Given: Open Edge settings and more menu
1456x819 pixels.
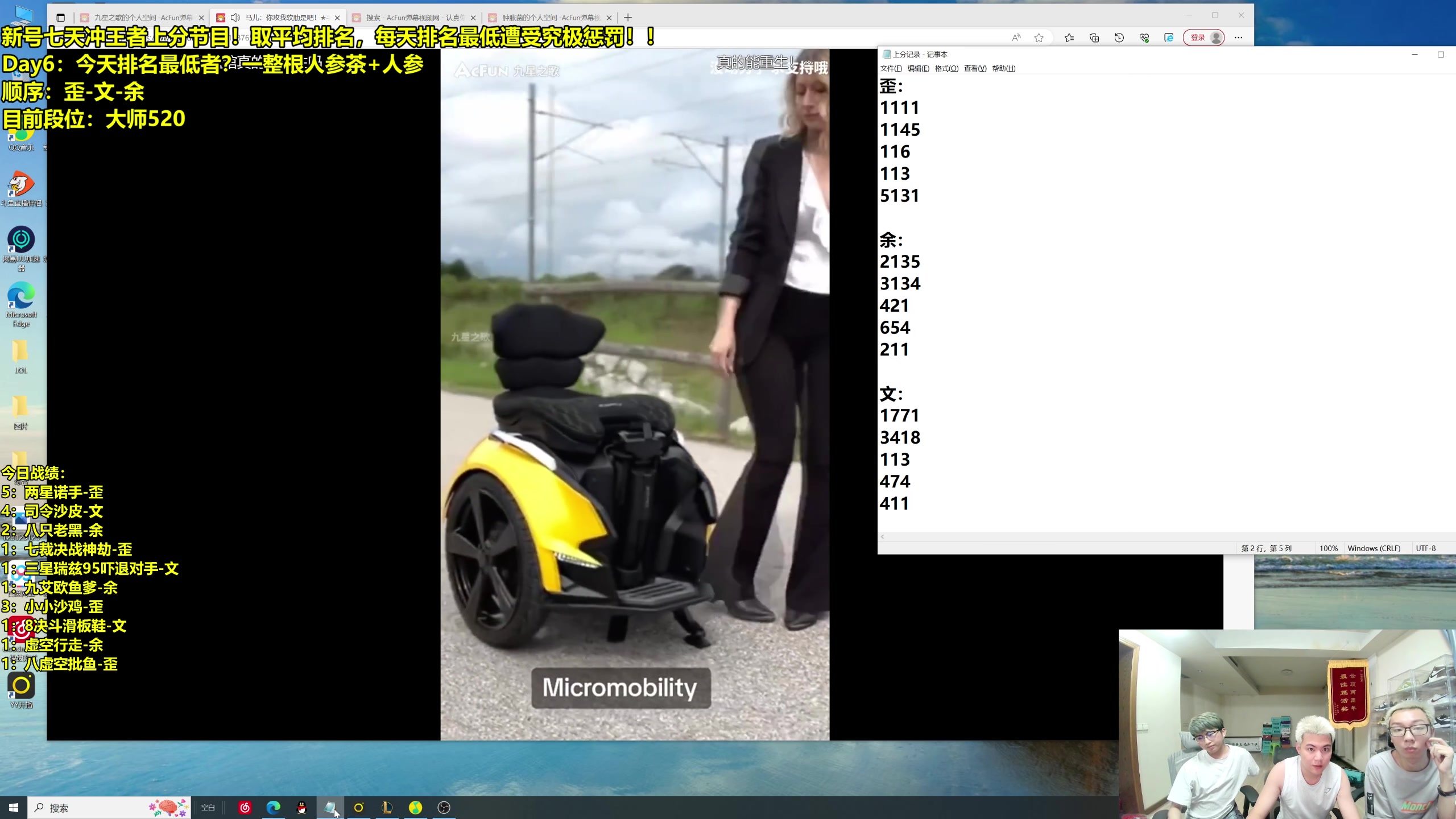Looking at the screenshot, I should tap(1239, 38).
